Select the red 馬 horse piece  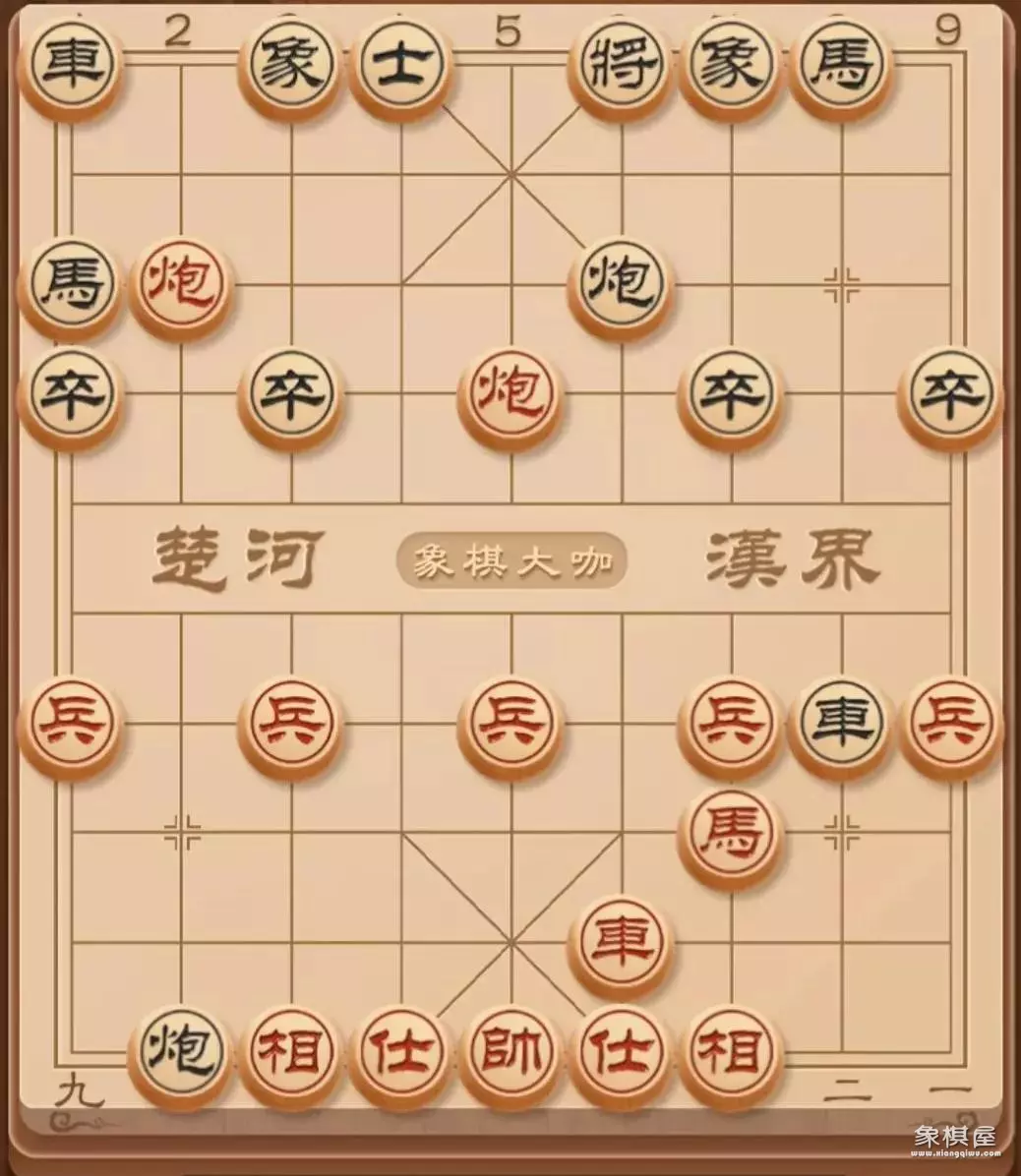point(731,833)
